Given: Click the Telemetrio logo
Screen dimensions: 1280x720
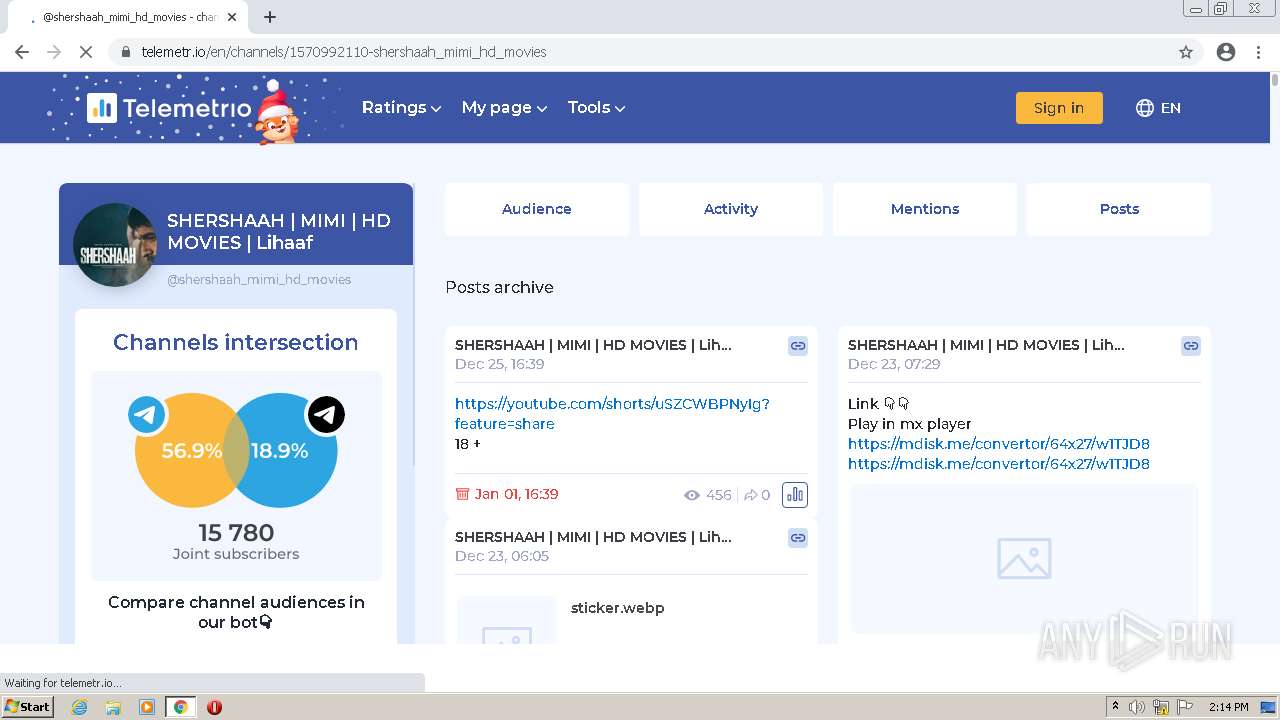Looking at the screenshot, I should click(x=169, y=108).
